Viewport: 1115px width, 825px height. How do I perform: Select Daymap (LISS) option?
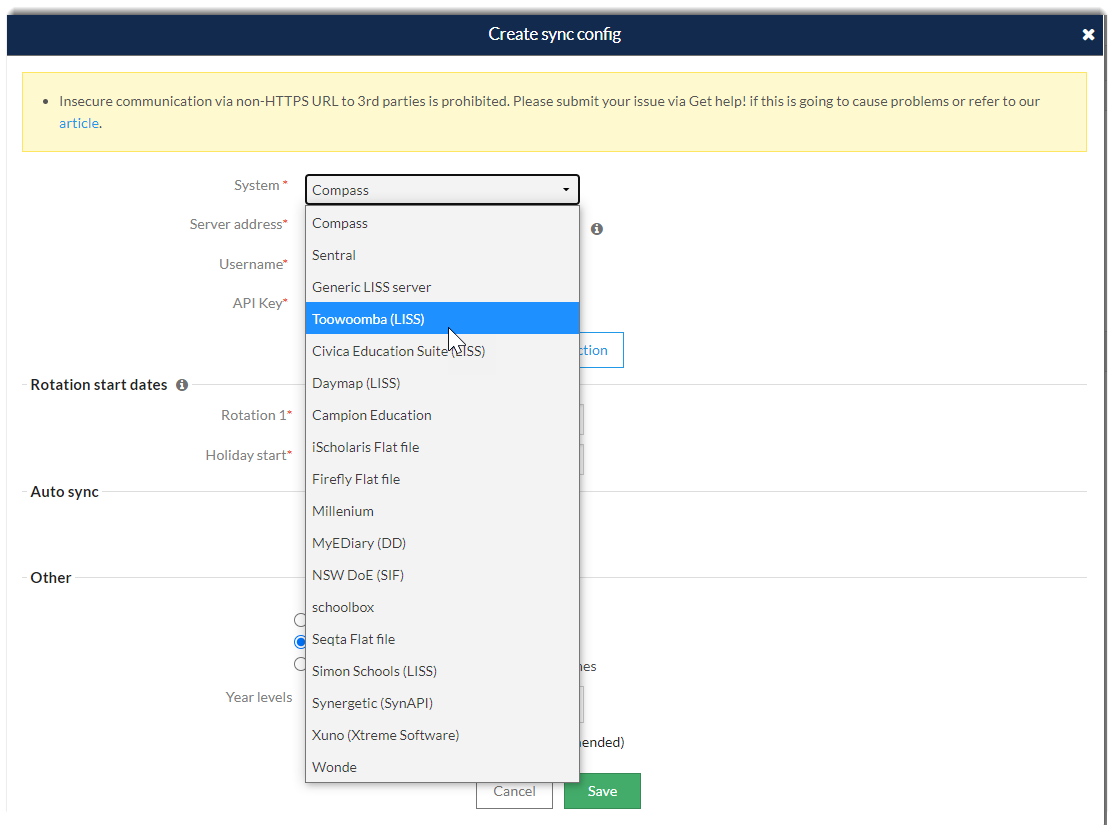tap(442, 383)
